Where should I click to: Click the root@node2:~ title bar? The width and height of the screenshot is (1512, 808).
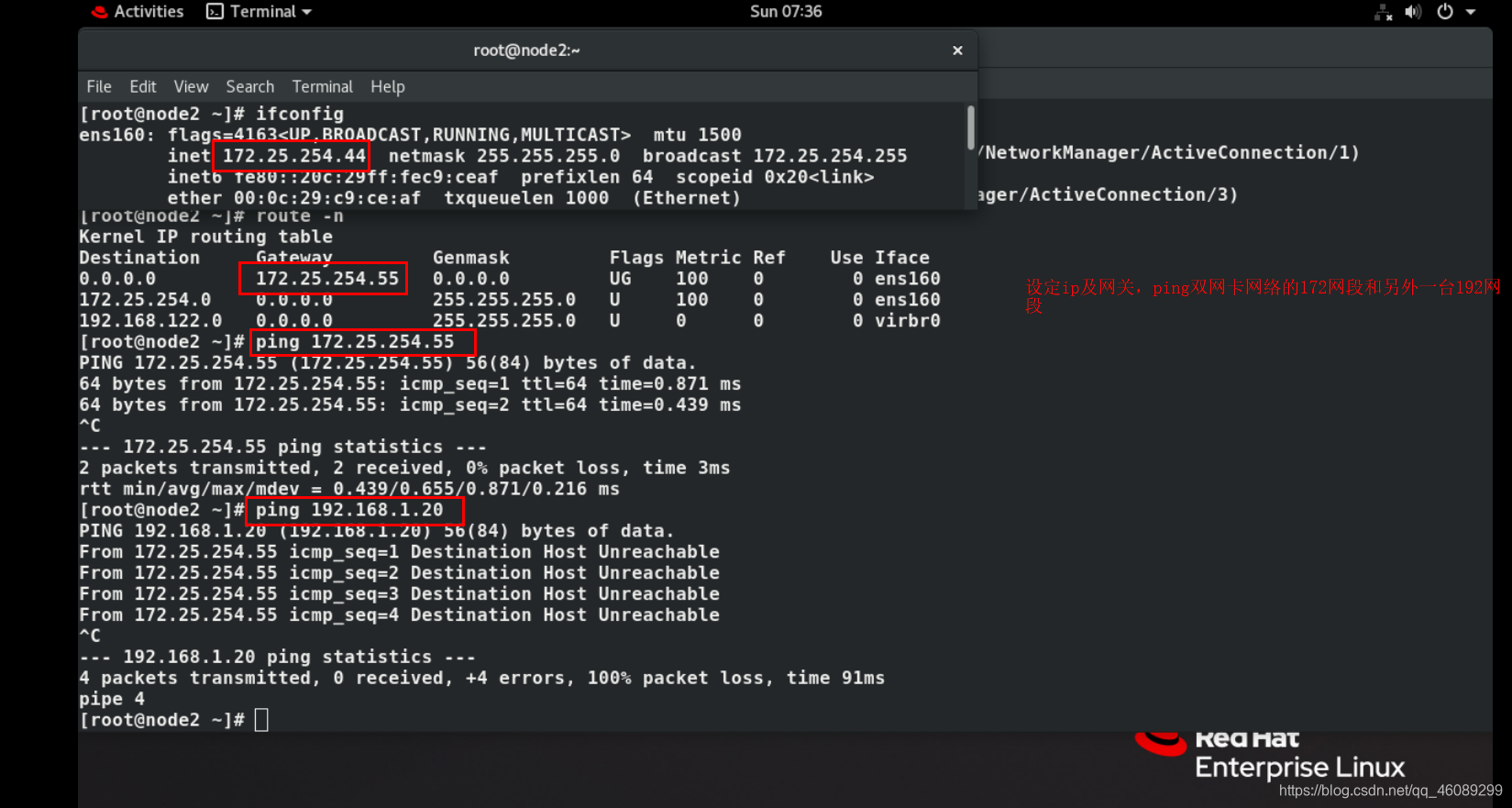(x=526, y=50)
